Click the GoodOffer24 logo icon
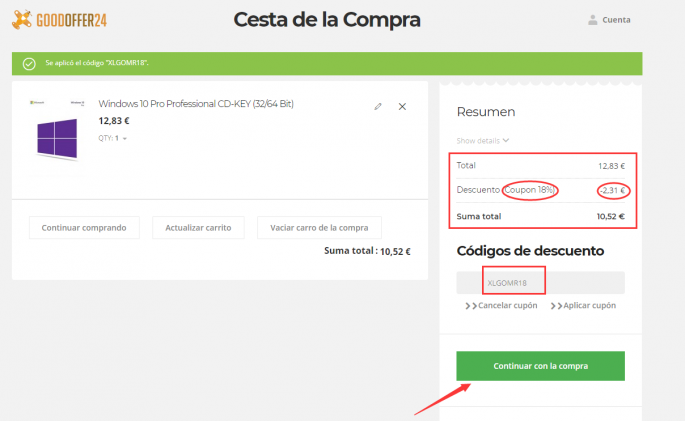Viewport: 685px width, 421px height. (22, 20)
